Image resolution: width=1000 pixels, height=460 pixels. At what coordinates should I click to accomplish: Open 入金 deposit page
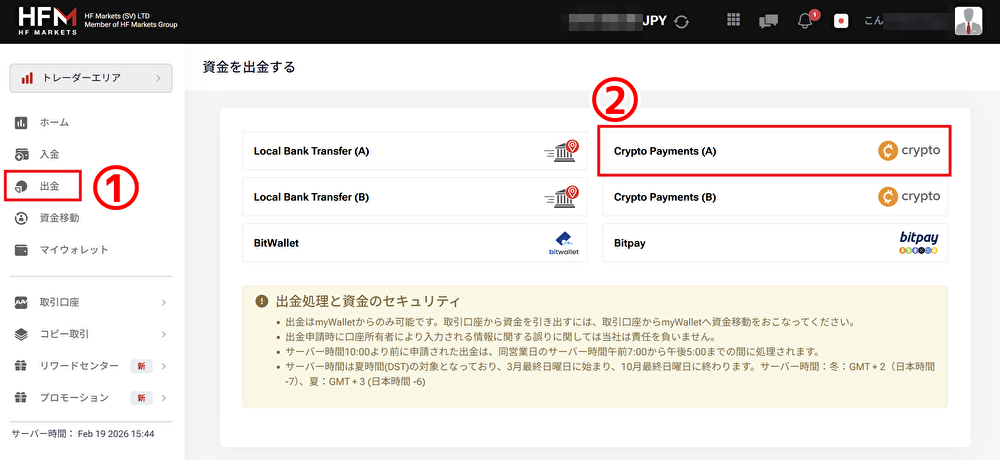(x=49, y=154)
